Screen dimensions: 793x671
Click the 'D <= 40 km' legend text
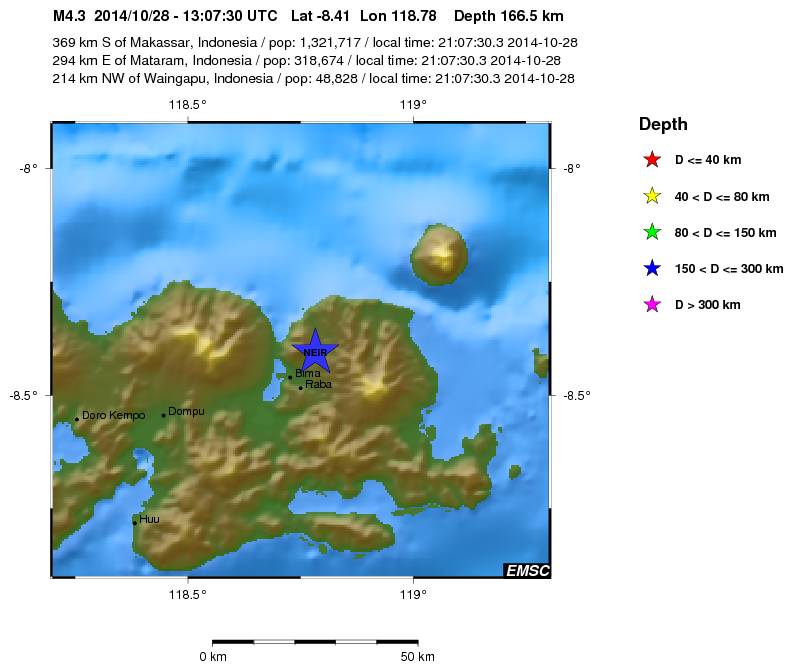tap(708, 160)
